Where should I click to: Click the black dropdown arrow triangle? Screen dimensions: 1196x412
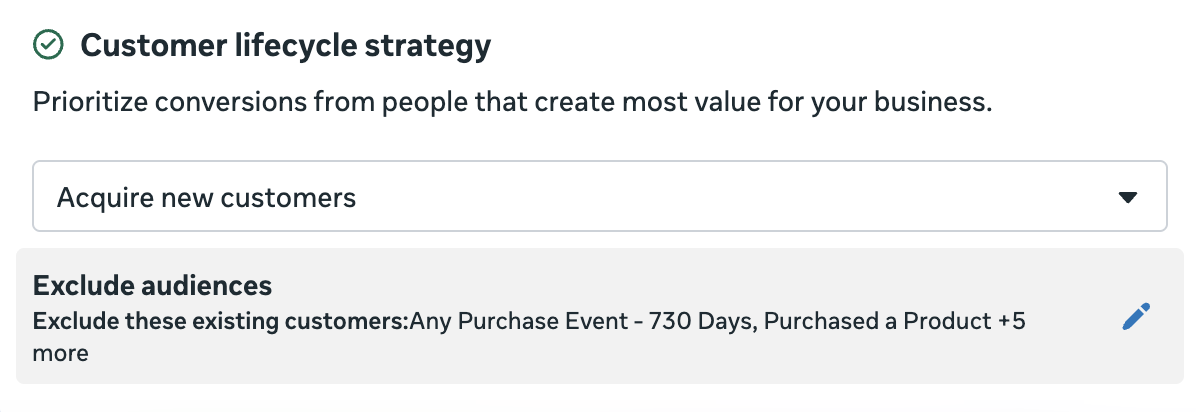click(1127, 198)
